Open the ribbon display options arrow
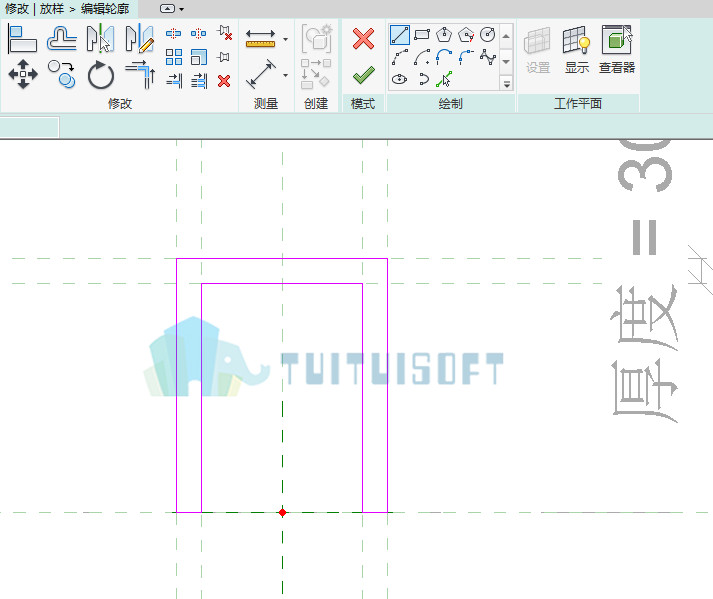 (x=181, y=9)
